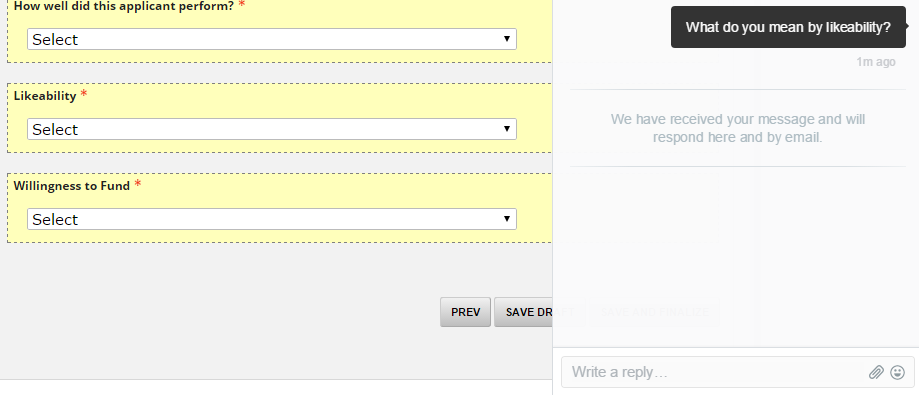
Task: Click the Likeability field label
Action: (45, 96)
